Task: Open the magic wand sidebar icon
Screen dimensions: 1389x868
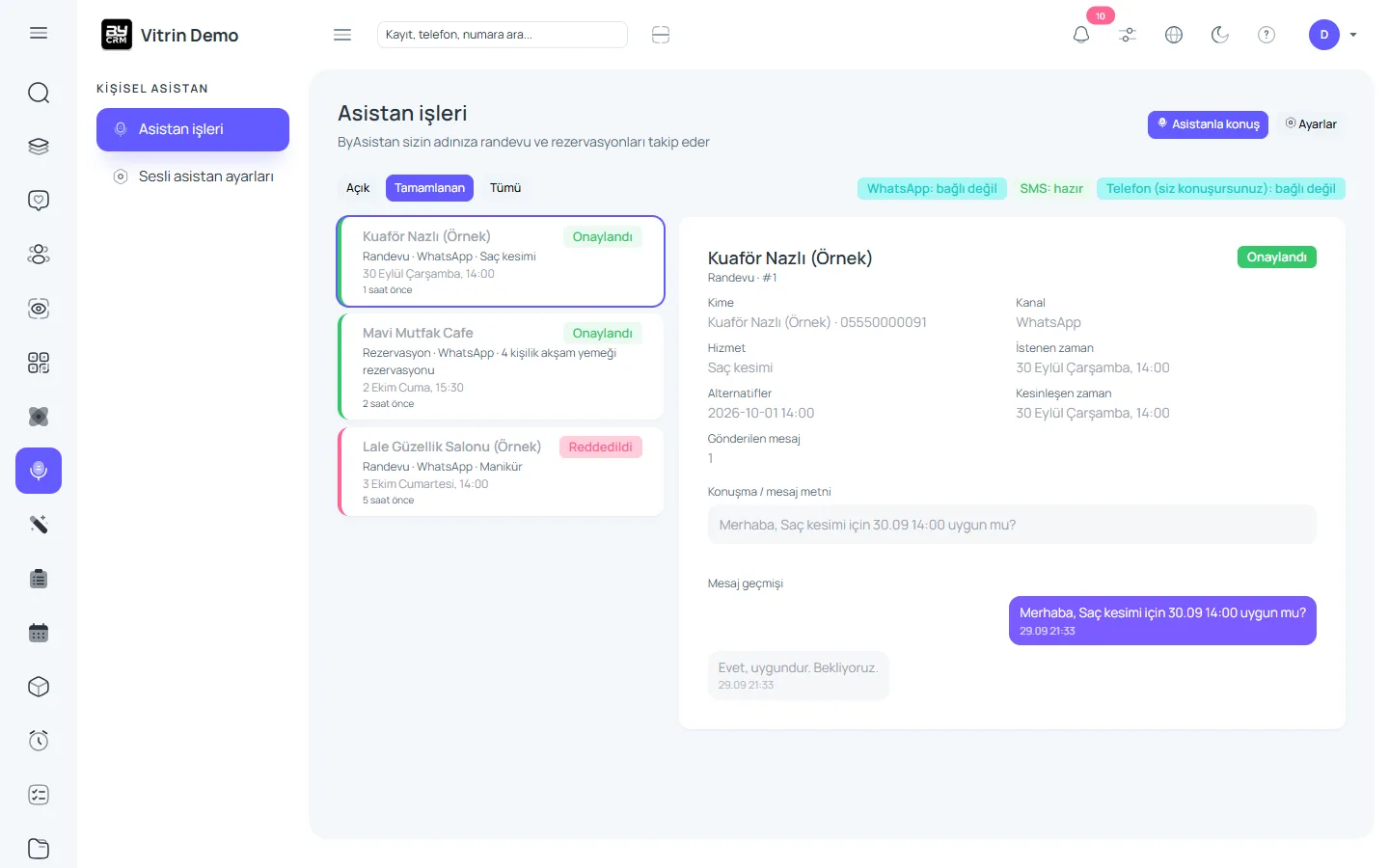Action: click(39, 525)
